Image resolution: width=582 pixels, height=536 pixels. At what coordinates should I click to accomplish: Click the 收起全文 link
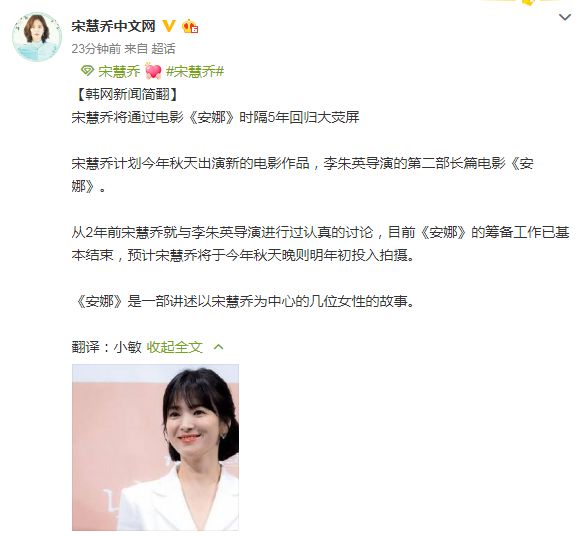point(174,347)
